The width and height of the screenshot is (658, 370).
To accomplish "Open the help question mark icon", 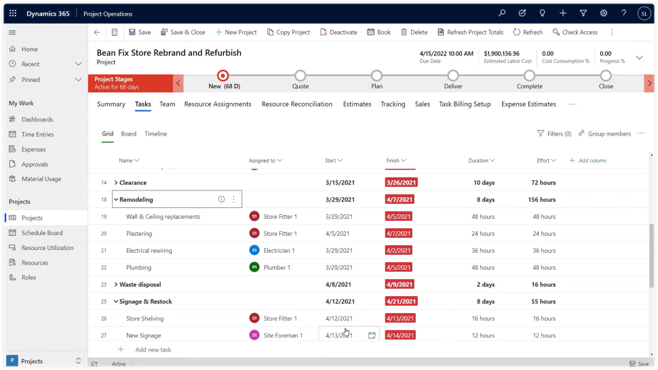I will point(624,13).
